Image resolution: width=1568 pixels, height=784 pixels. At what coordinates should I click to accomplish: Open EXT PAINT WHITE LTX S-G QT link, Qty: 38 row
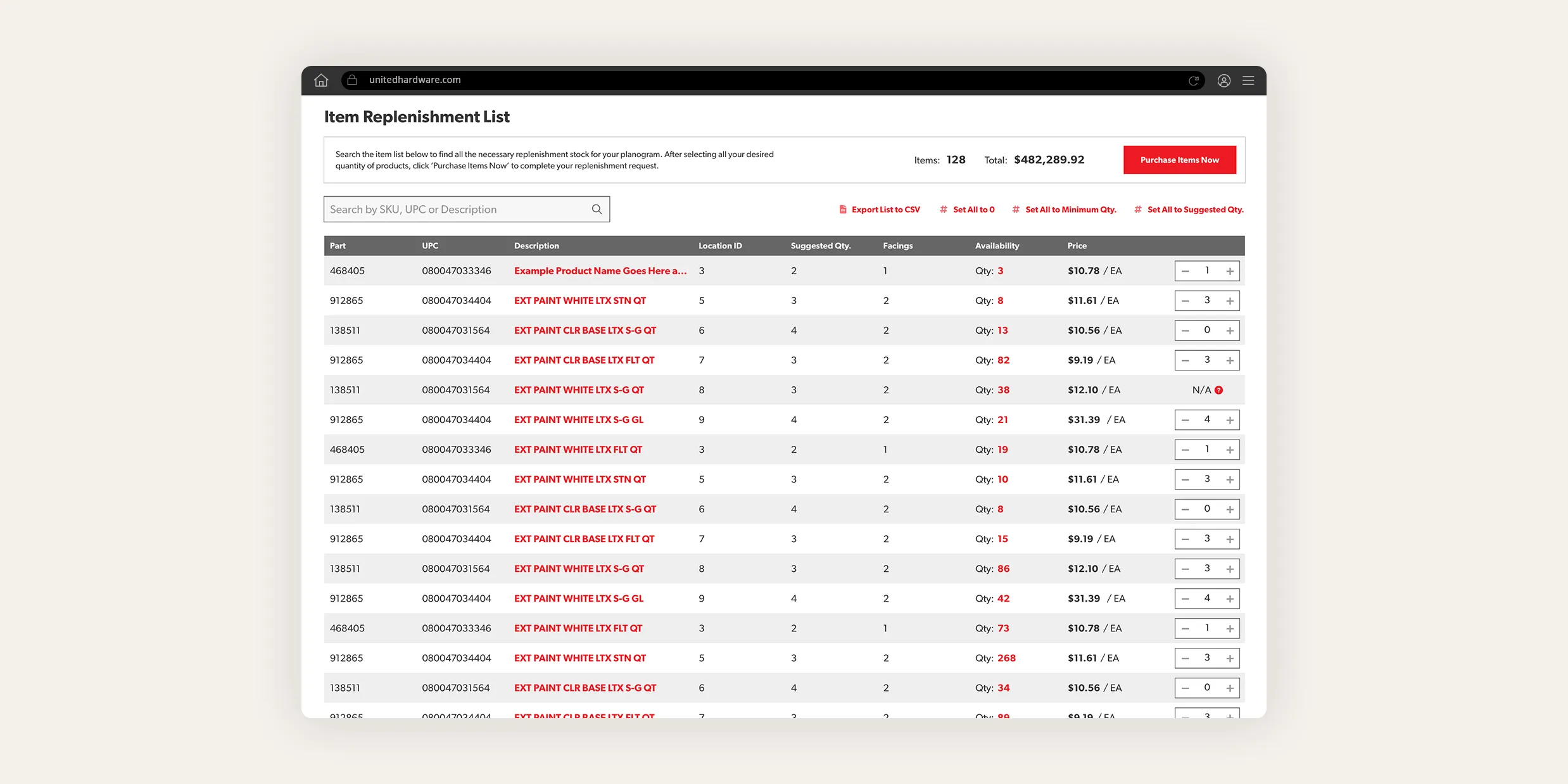pos(579,390)
